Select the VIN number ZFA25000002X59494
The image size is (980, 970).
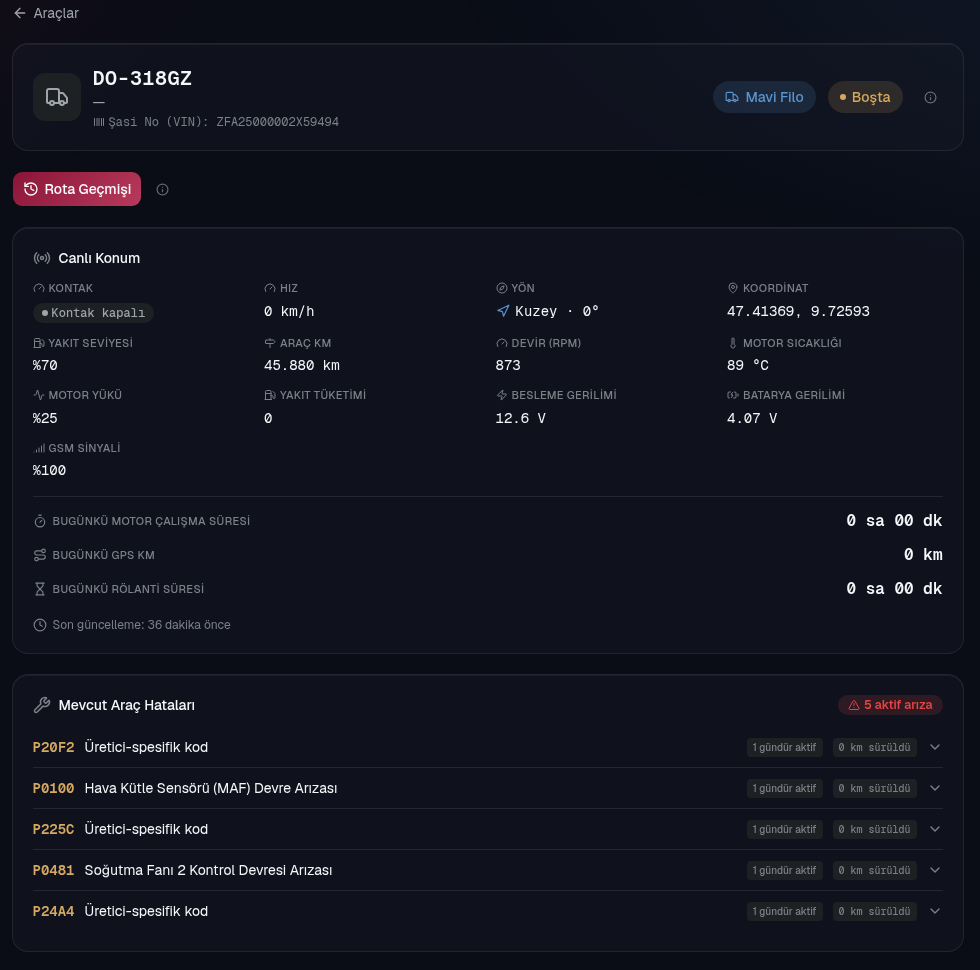click(x=278, y=122)
